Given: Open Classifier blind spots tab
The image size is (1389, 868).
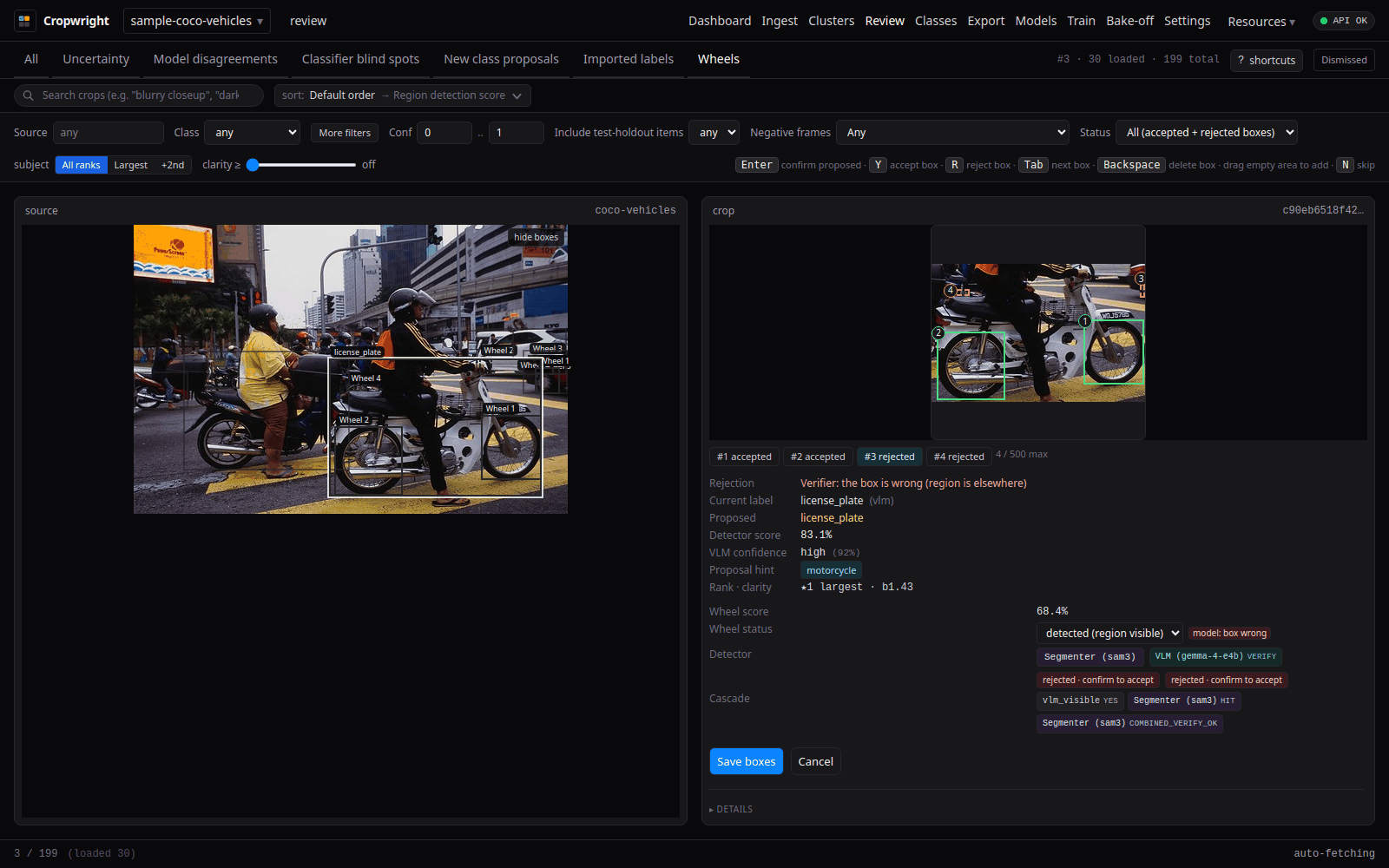Looking at the screenshot, I should coord(360,59).
